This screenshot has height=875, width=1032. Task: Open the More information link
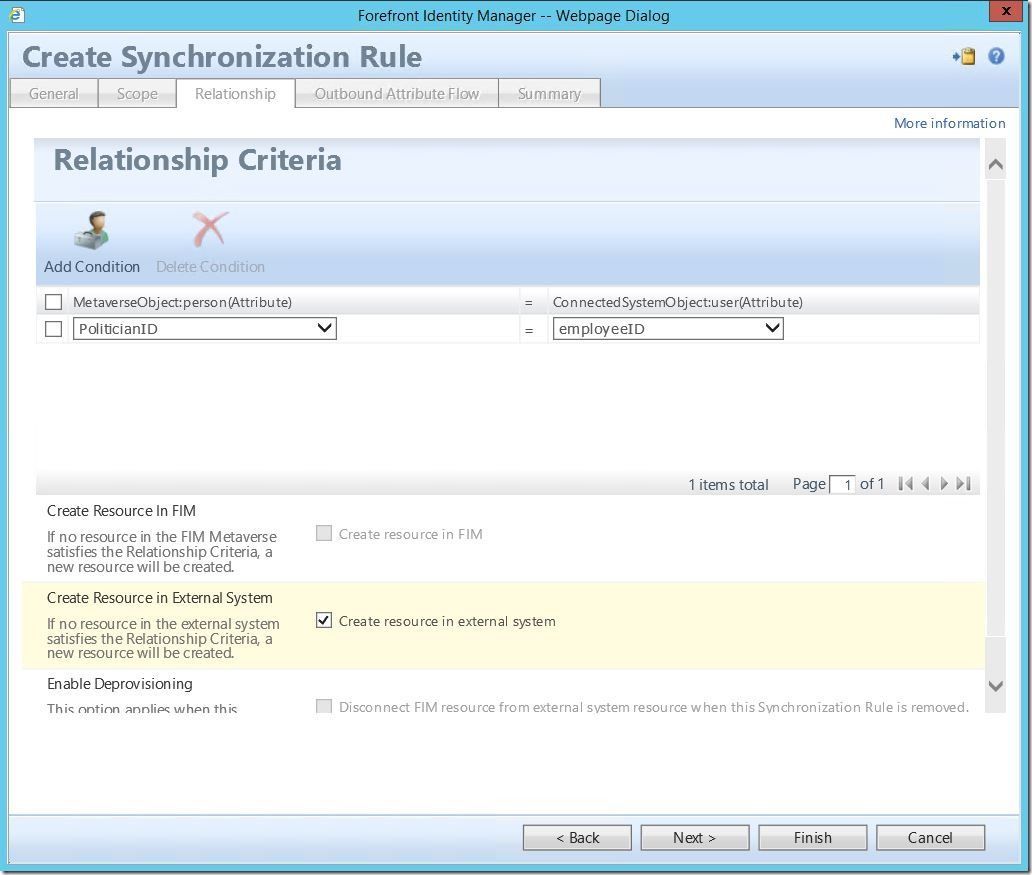pos(949,123)
